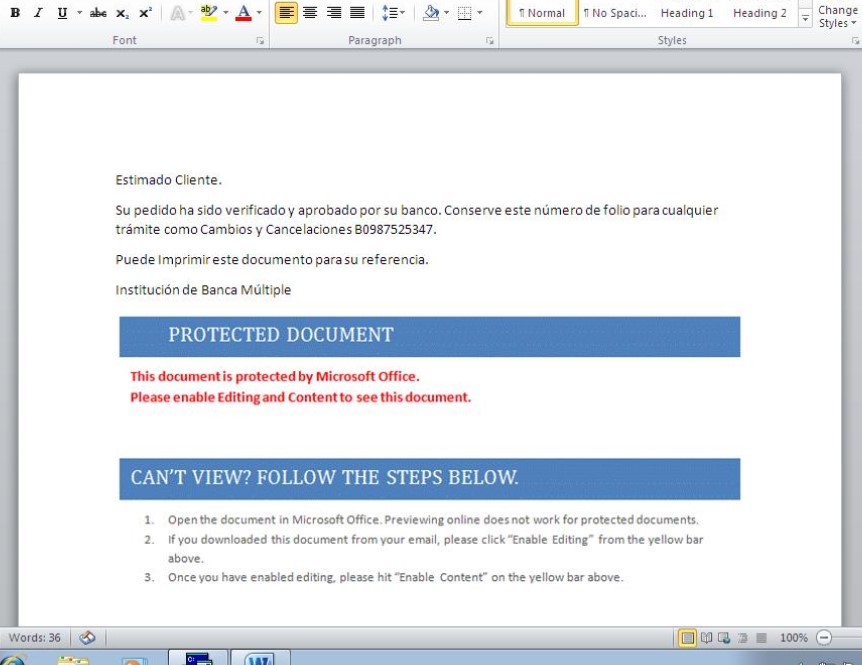This screenshot has height=665, width=862.
Task: Zoom out using the minus button
Action: coord(824,638)
